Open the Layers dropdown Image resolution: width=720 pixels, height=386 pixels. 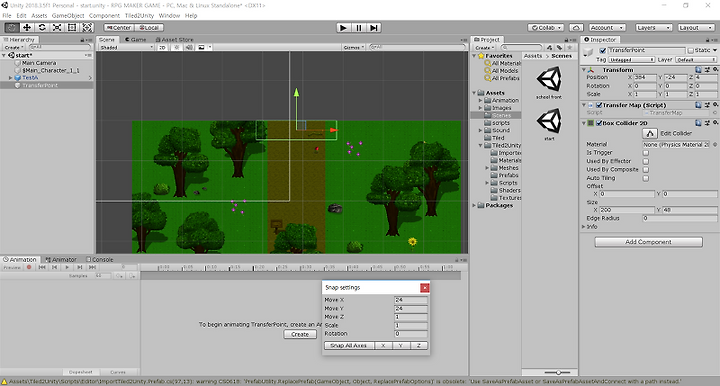[653, 28]
